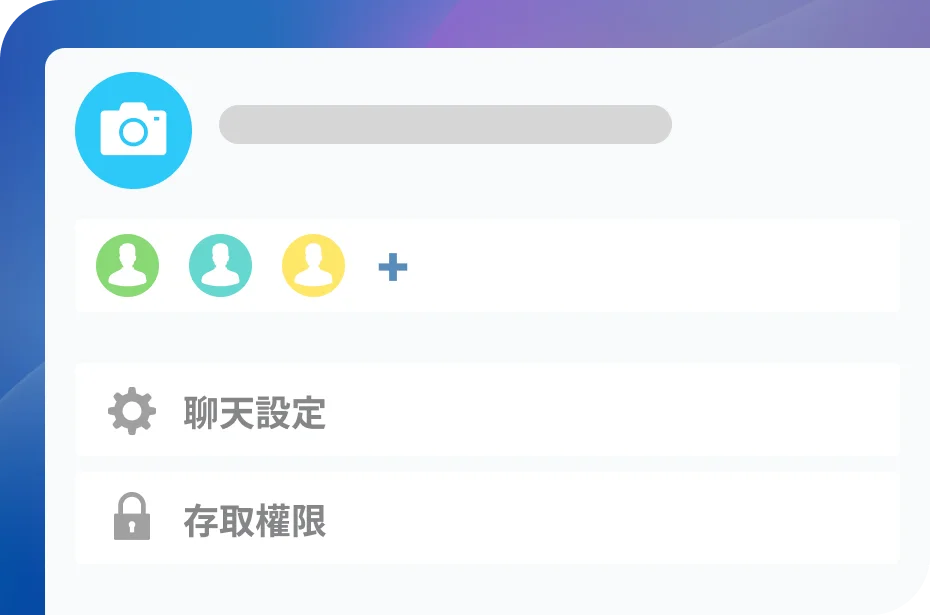This screenshot has width=930, height=615.
Task: Click the white camera glyph inside the blue circle
Action: [x=133, y=129]
